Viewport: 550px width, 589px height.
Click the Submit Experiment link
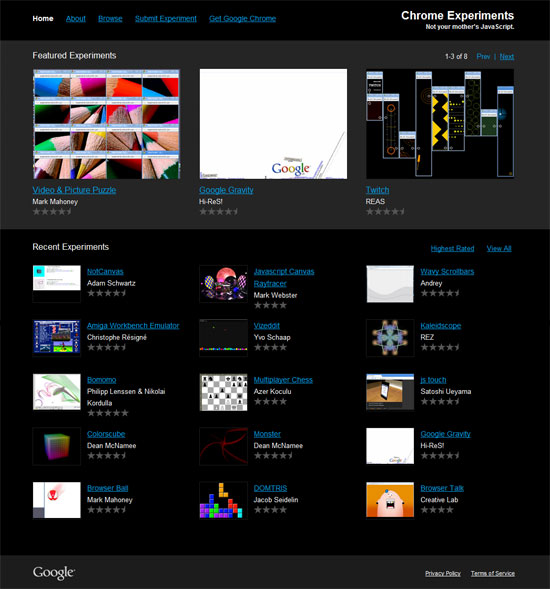coord(166,19)
